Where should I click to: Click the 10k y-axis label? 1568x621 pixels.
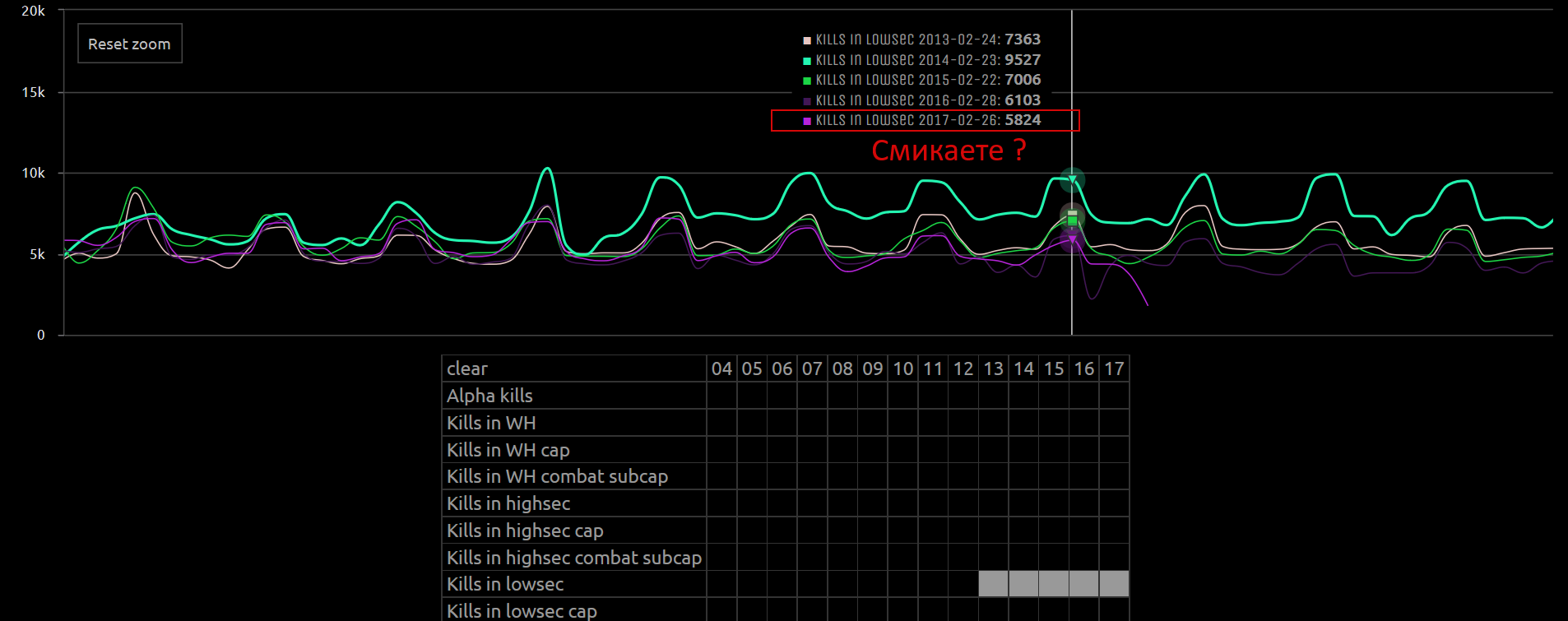click(x=34, y=173)
